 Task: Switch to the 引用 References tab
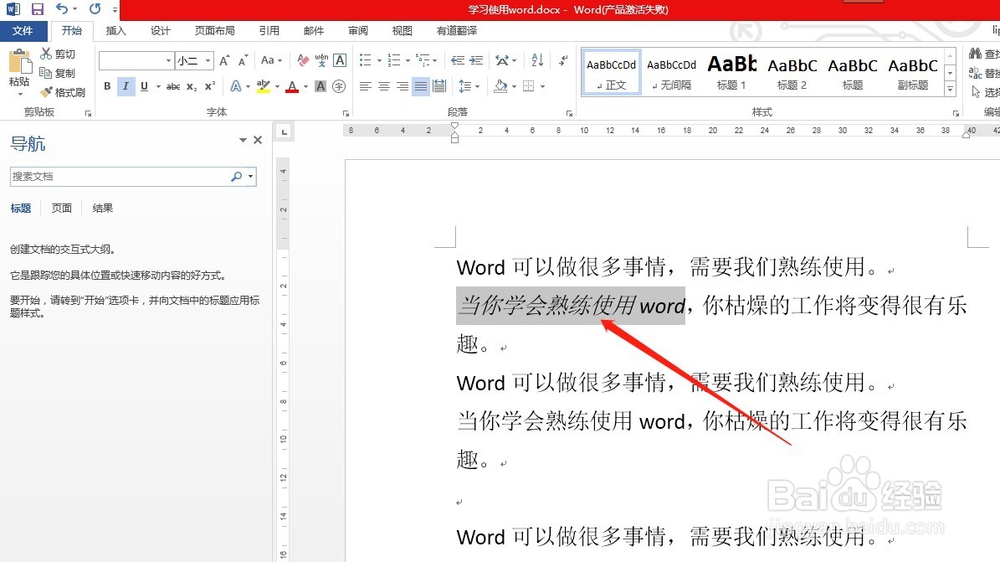(x=269, y=31)
